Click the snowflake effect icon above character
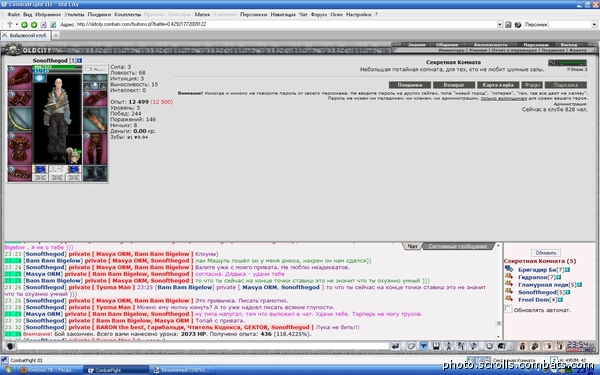This screenshot has height=375, width=600. pyautogui.click(x=40, y=78)
